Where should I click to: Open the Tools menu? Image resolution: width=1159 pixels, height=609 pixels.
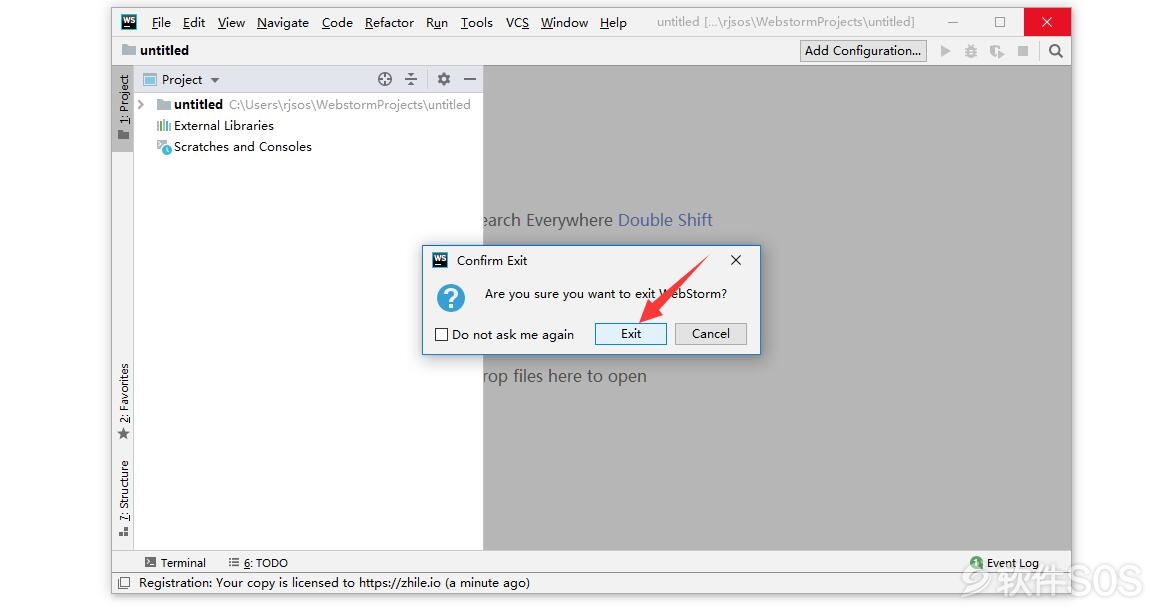click(476, 23)
